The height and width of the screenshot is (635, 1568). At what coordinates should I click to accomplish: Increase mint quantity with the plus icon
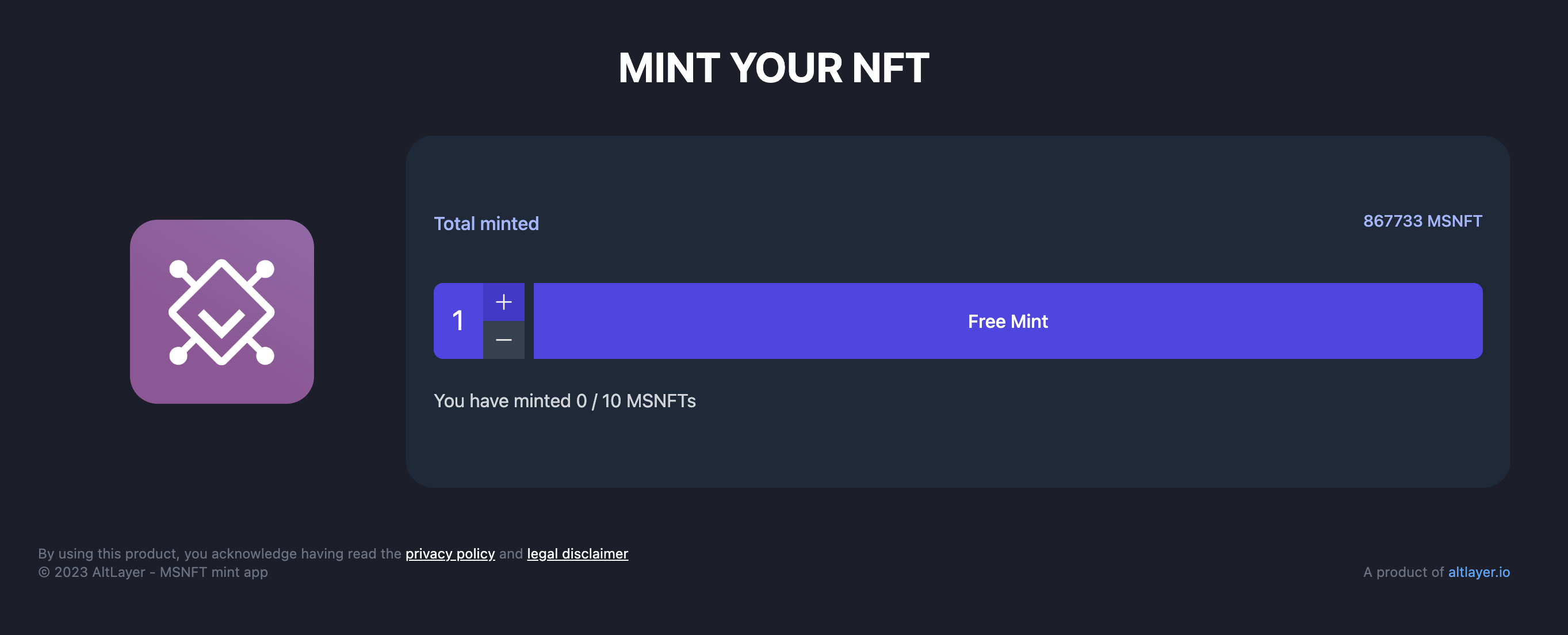click(503, 302)
